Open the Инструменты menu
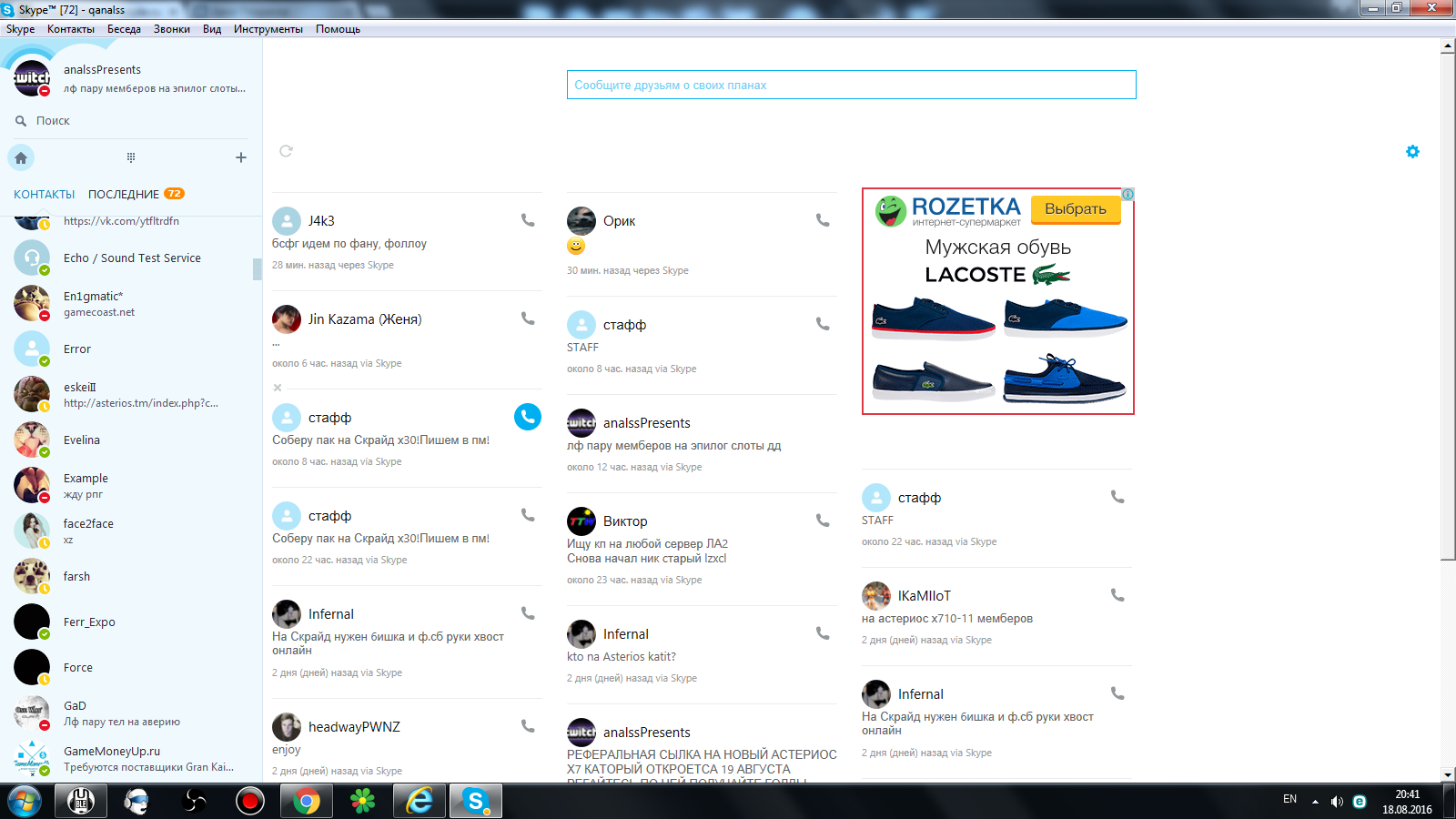Image resolution: width=1456 pixels, height=819 pixels. (268, 29)
